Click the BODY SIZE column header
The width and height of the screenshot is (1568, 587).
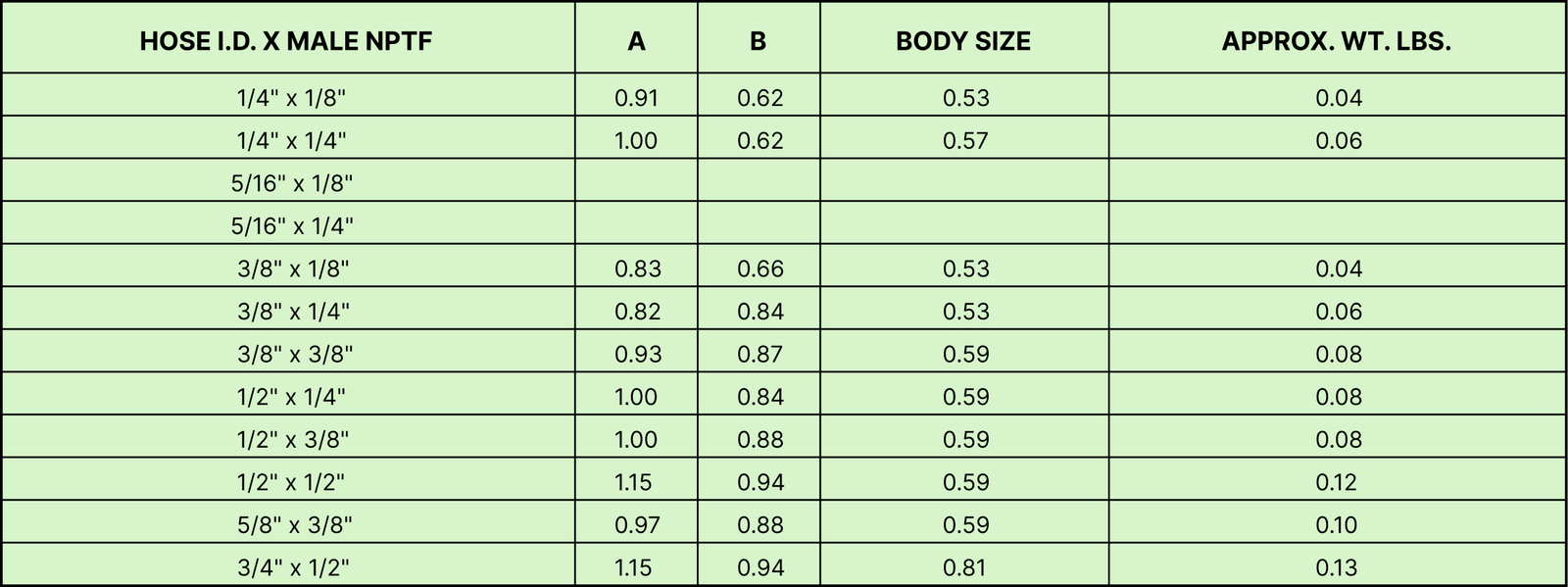963,41
